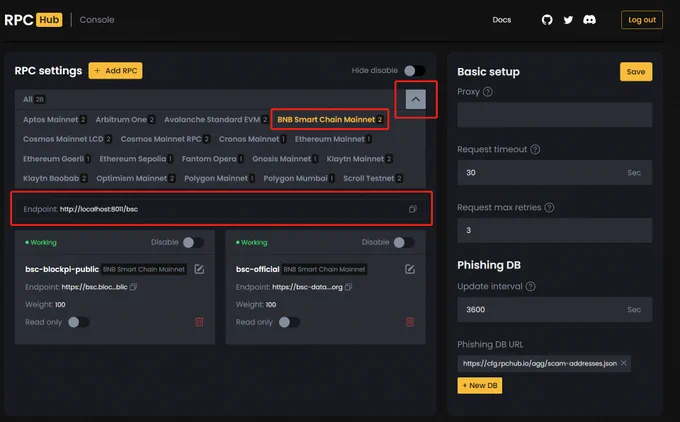Edit the Request max retries value
Screen dimensions: 680x422
tap(555, 230)
